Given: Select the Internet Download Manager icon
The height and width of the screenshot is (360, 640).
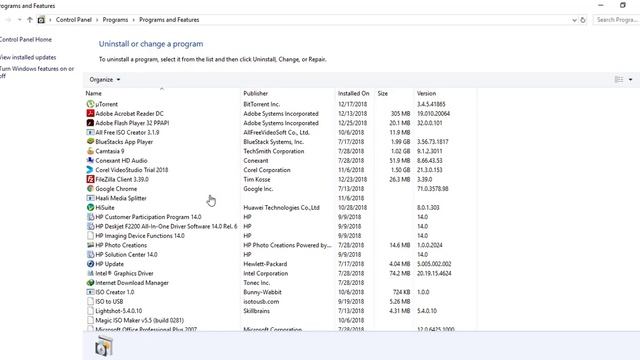Looking at the screenshot, I should point(90,282).
